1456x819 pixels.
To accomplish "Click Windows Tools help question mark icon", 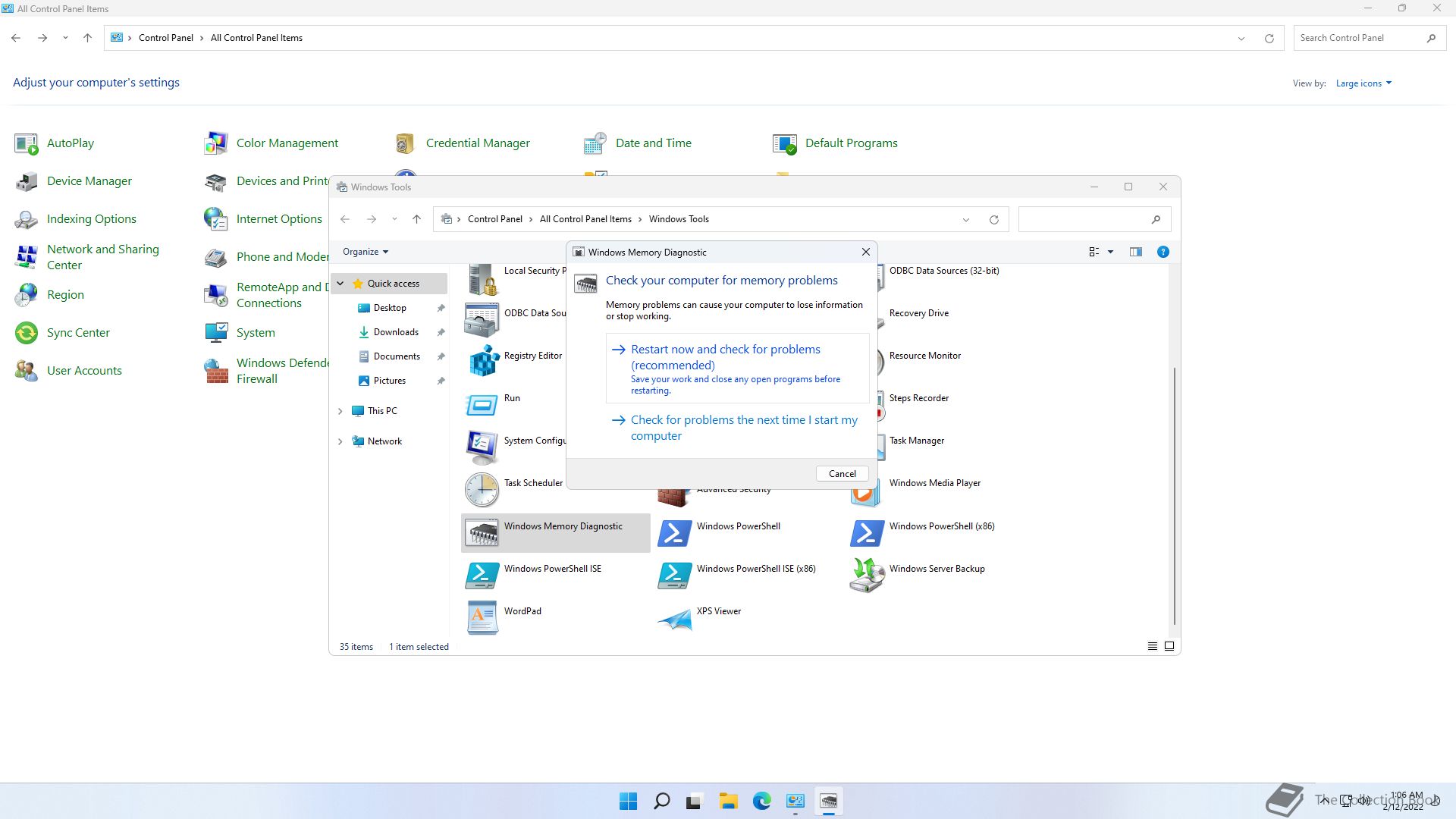I will click(1163, 252).
